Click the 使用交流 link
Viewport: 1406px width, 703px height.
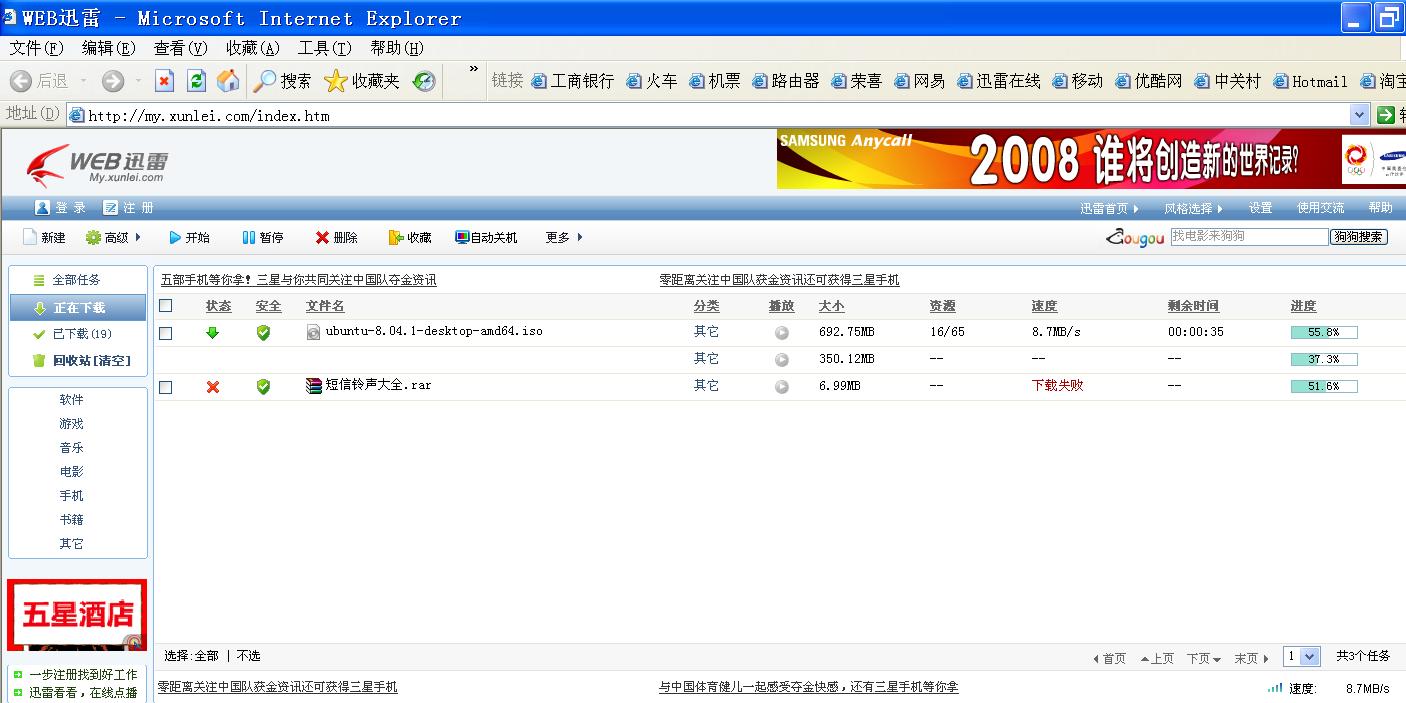tap(1321, 208)
